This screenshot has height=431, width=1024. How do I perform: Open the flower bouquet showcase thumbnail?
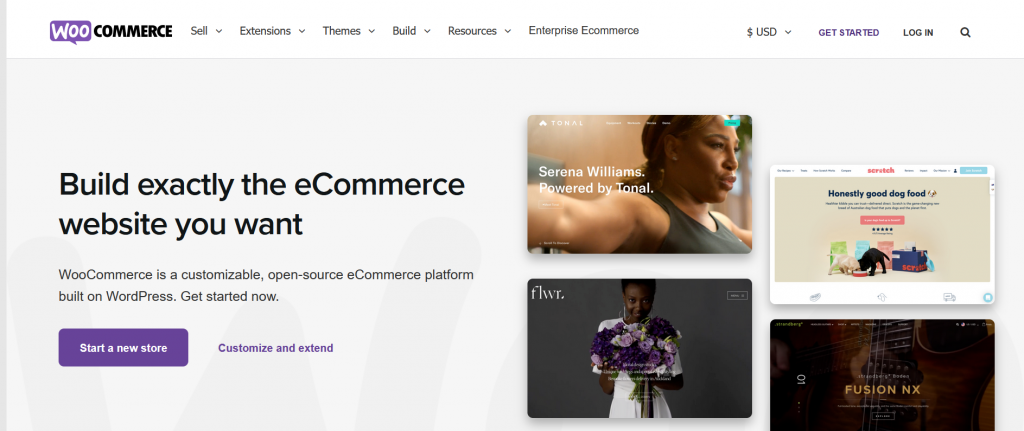[639, 348]
